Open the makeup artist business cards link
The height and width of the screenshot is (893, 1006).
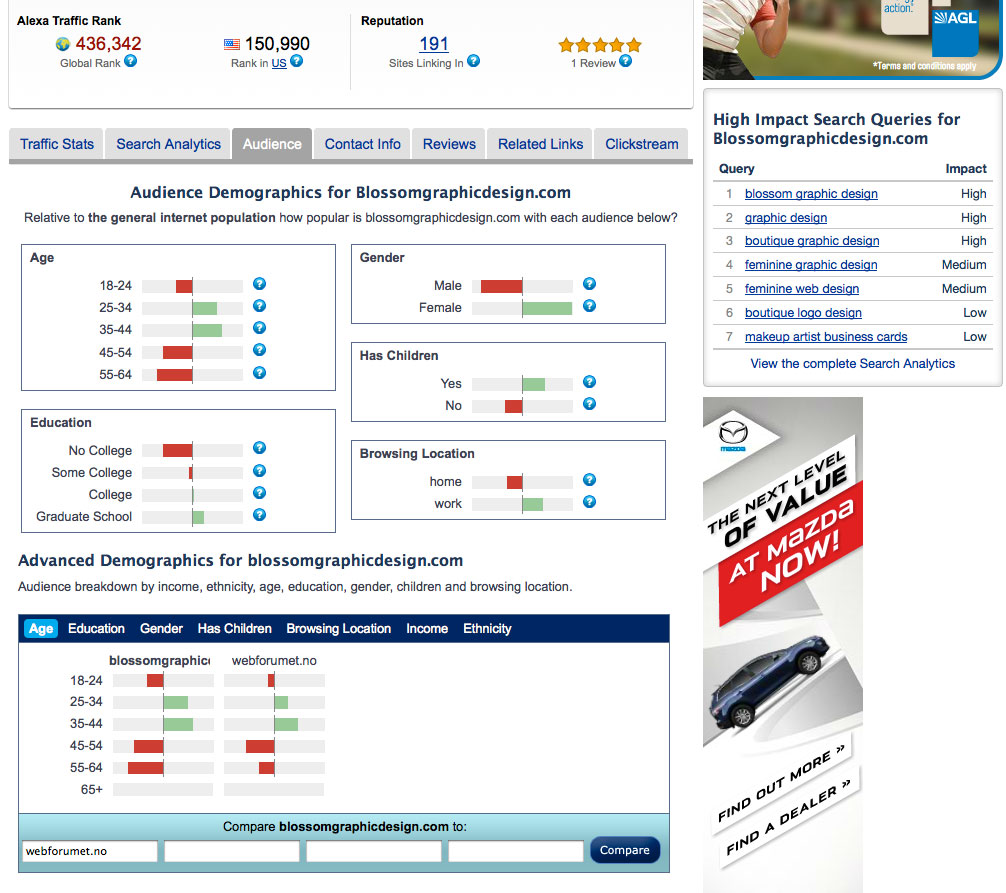point(826,337)
